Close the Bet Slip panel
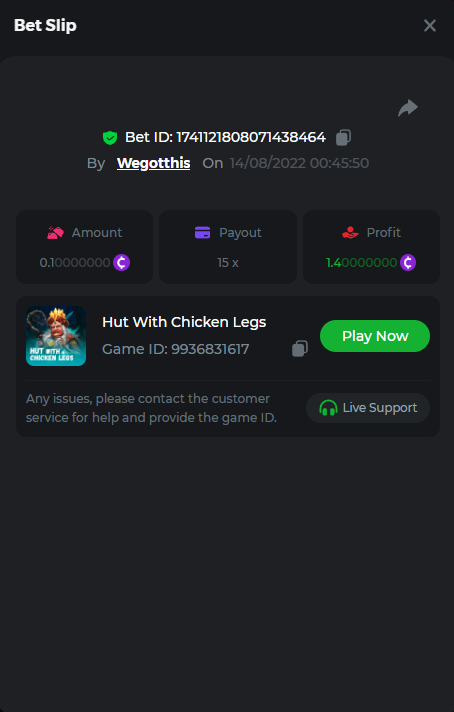This screenshot has width=454, height=712. (x=429, y=25)
